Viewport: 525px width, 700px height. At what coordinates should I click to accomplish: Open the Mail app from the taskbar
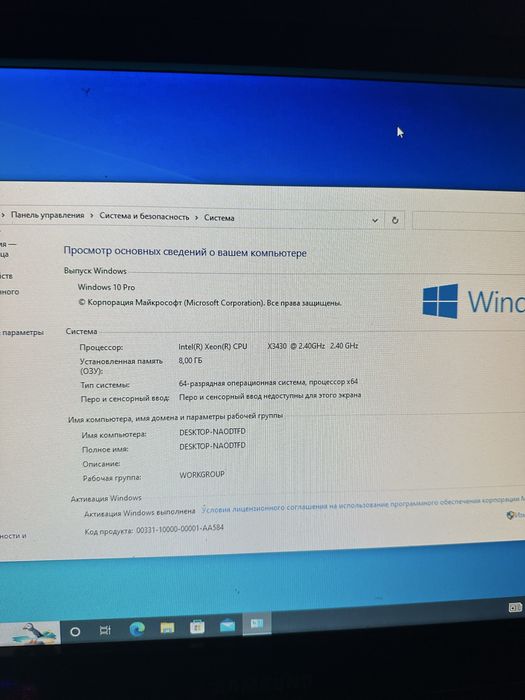227,625
